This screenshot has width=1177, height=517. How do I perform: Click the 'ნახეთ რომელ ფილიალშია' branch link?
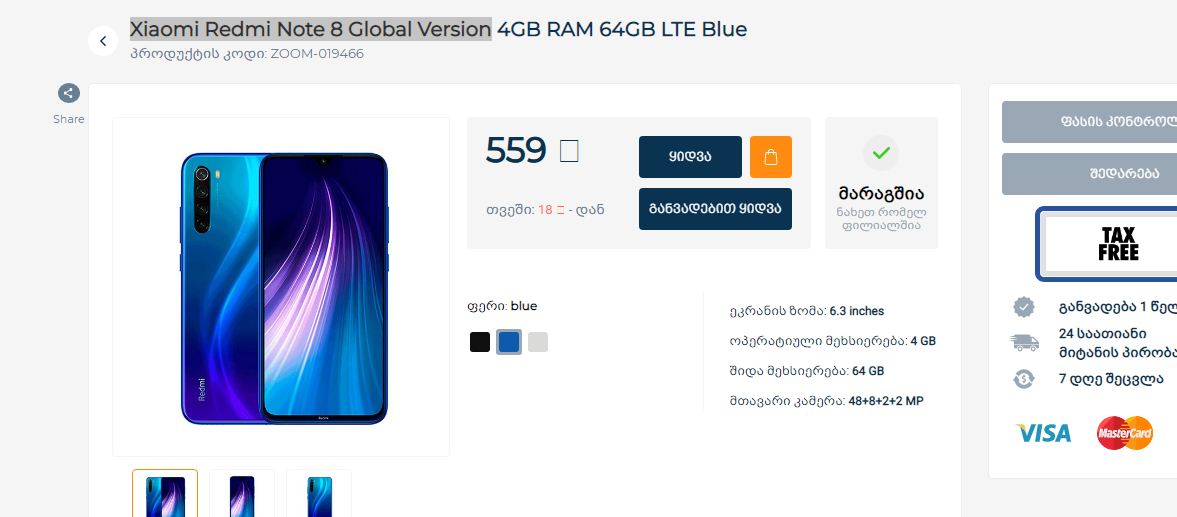[x=881, y=218]
